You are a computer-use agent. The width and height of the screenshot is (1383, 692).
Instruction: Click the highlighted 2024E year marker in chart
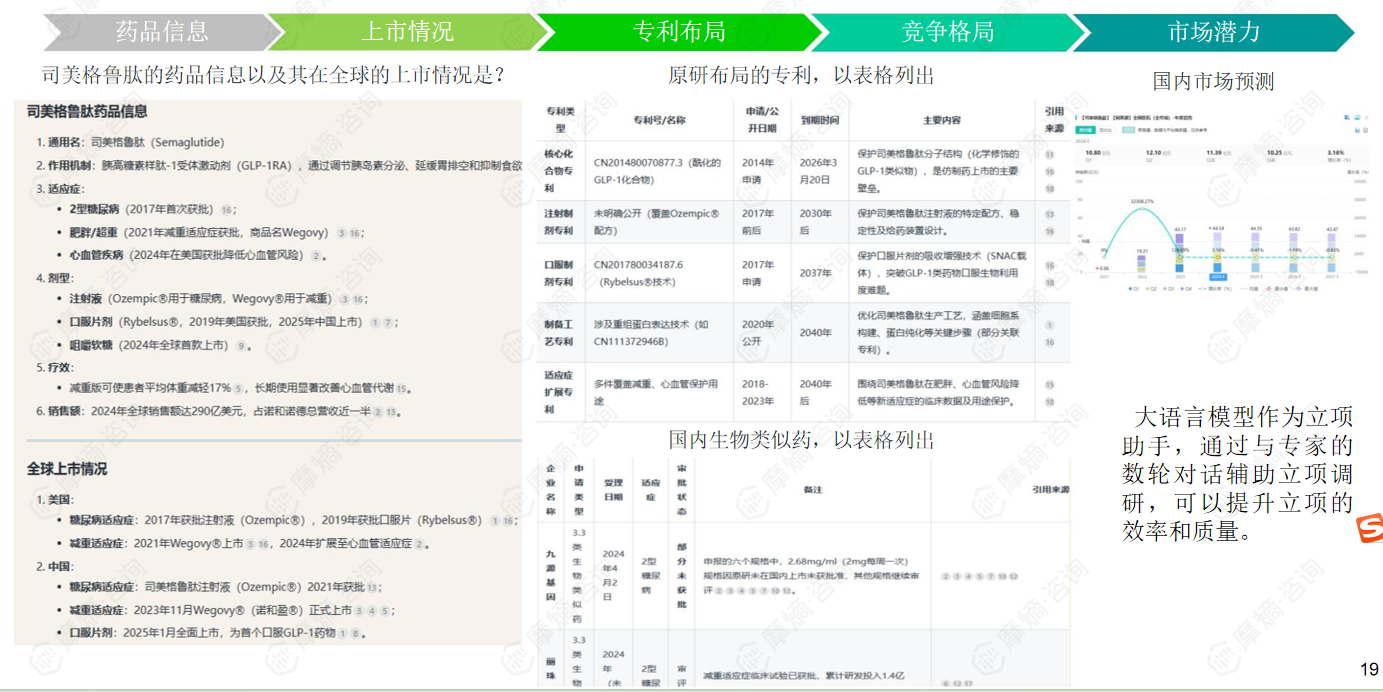tap(1219, 276)
